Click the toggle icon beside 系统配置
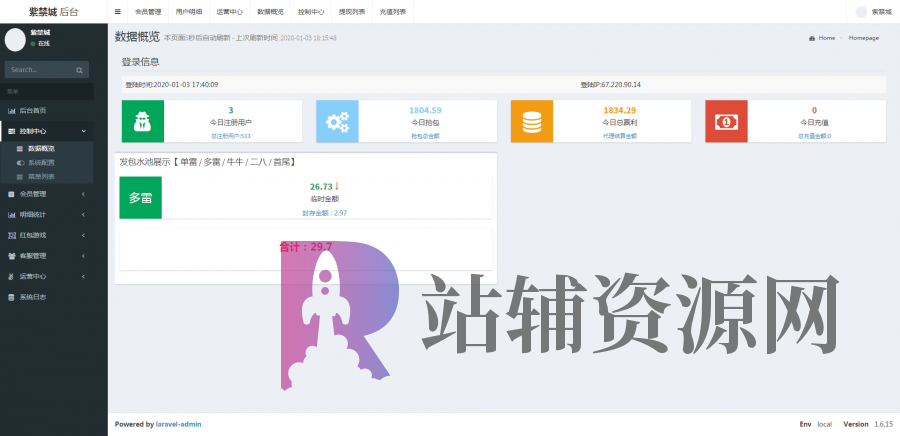 20,162
